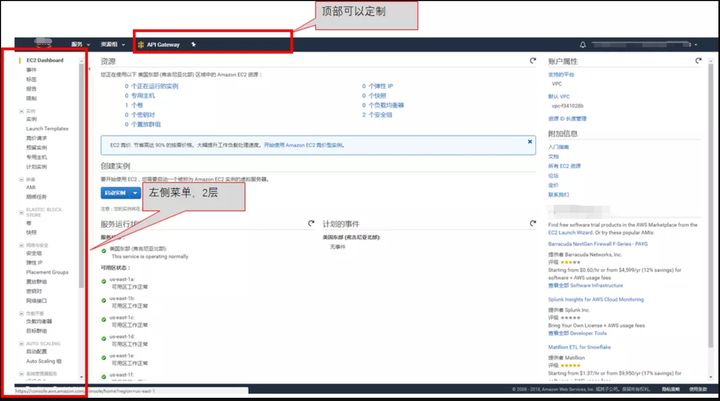This screenshot has height=401, width=720.
Task: Open the account name dropdown in top bar
Action: point(644,45)
